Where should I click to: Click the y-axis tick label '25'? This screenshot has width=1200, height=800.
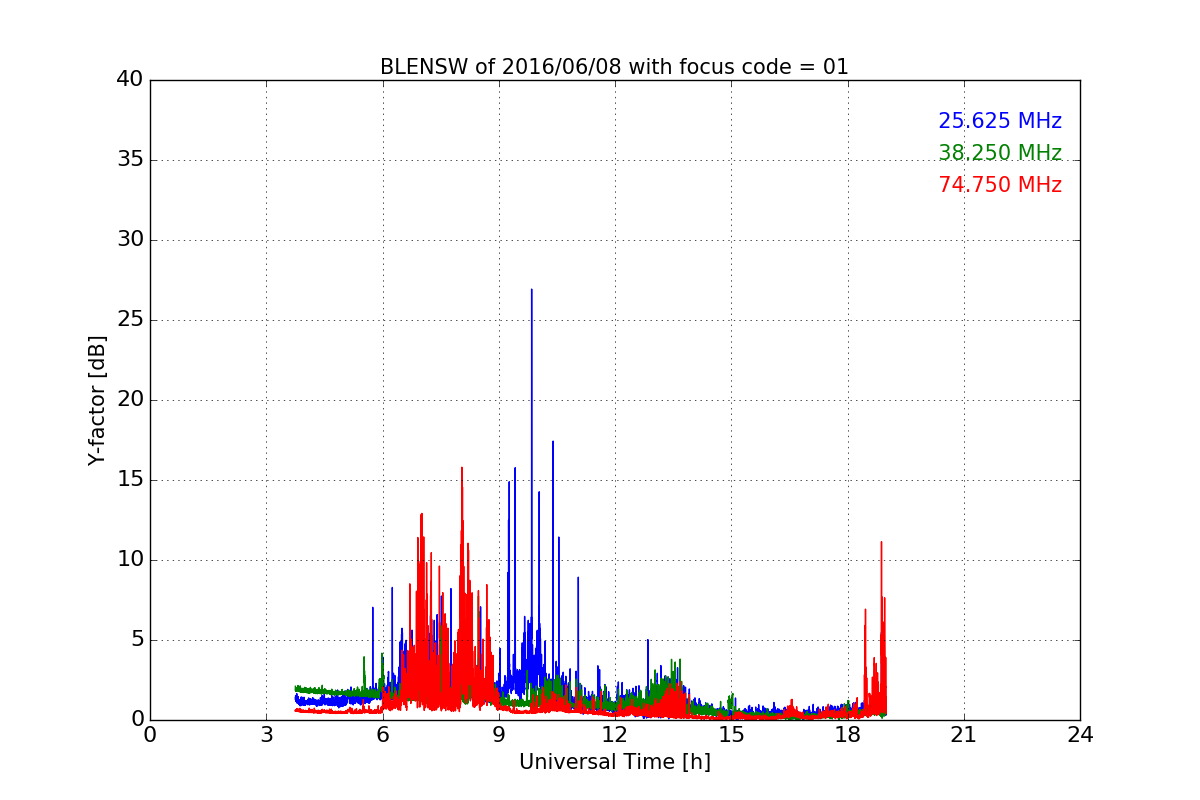pos(130,320)
